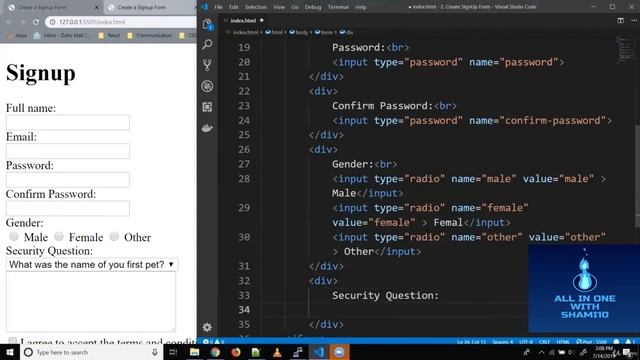This screenshot has width=640, height=360.
Task: Reload the browser page
Action: (36, 22)
